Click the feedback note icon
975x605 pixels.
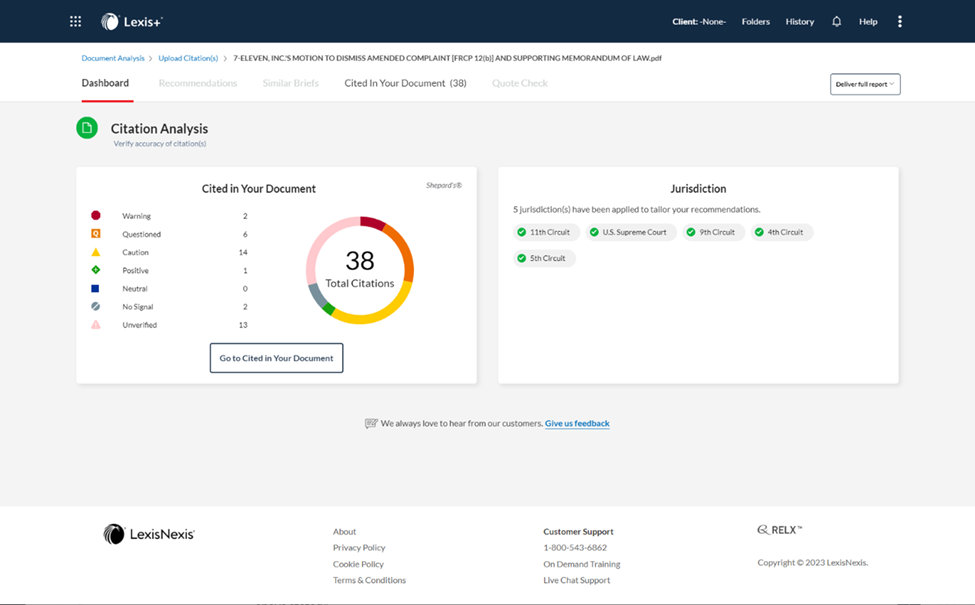pyautogui.click(x=371, y=423)
